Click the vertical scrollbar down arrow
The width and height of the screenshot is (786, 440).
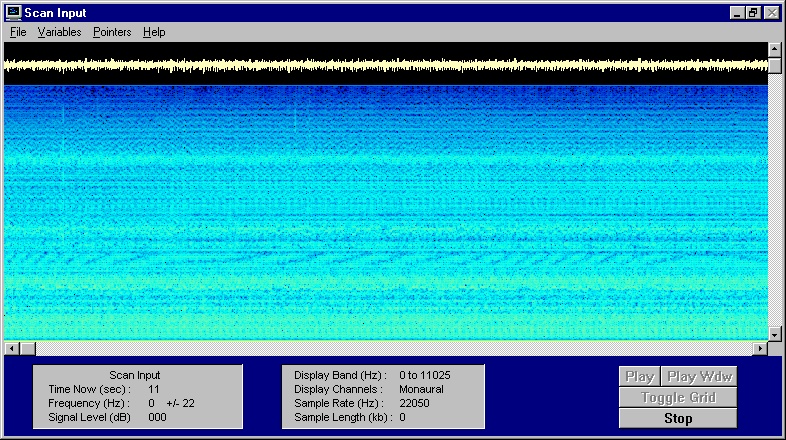click(x=775, y=333)
